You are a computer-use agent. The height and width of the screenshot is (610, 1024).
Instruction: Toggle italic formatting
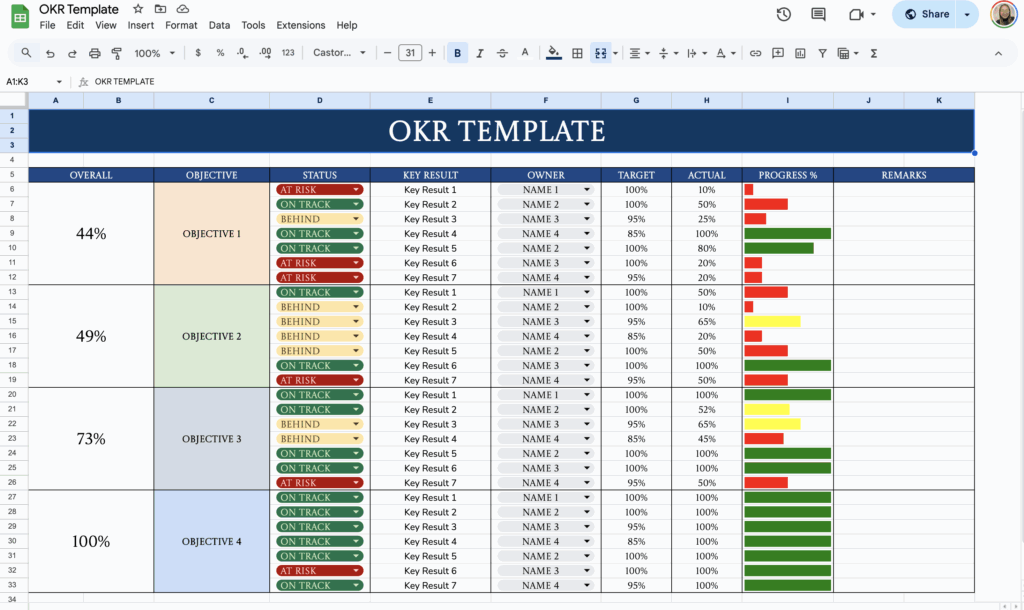[x=480, y=52]
